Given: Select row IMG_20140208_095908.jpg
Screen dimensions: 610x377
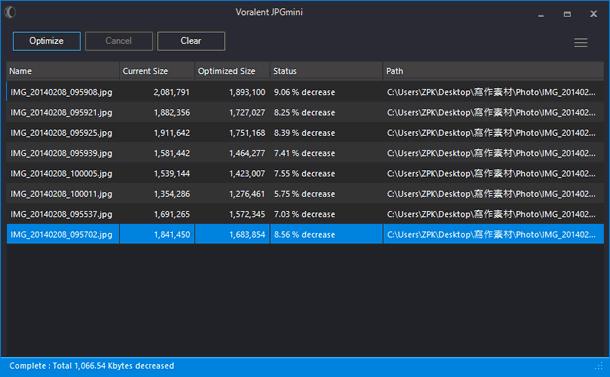Looking at the screenshot, I should point(305,92).
